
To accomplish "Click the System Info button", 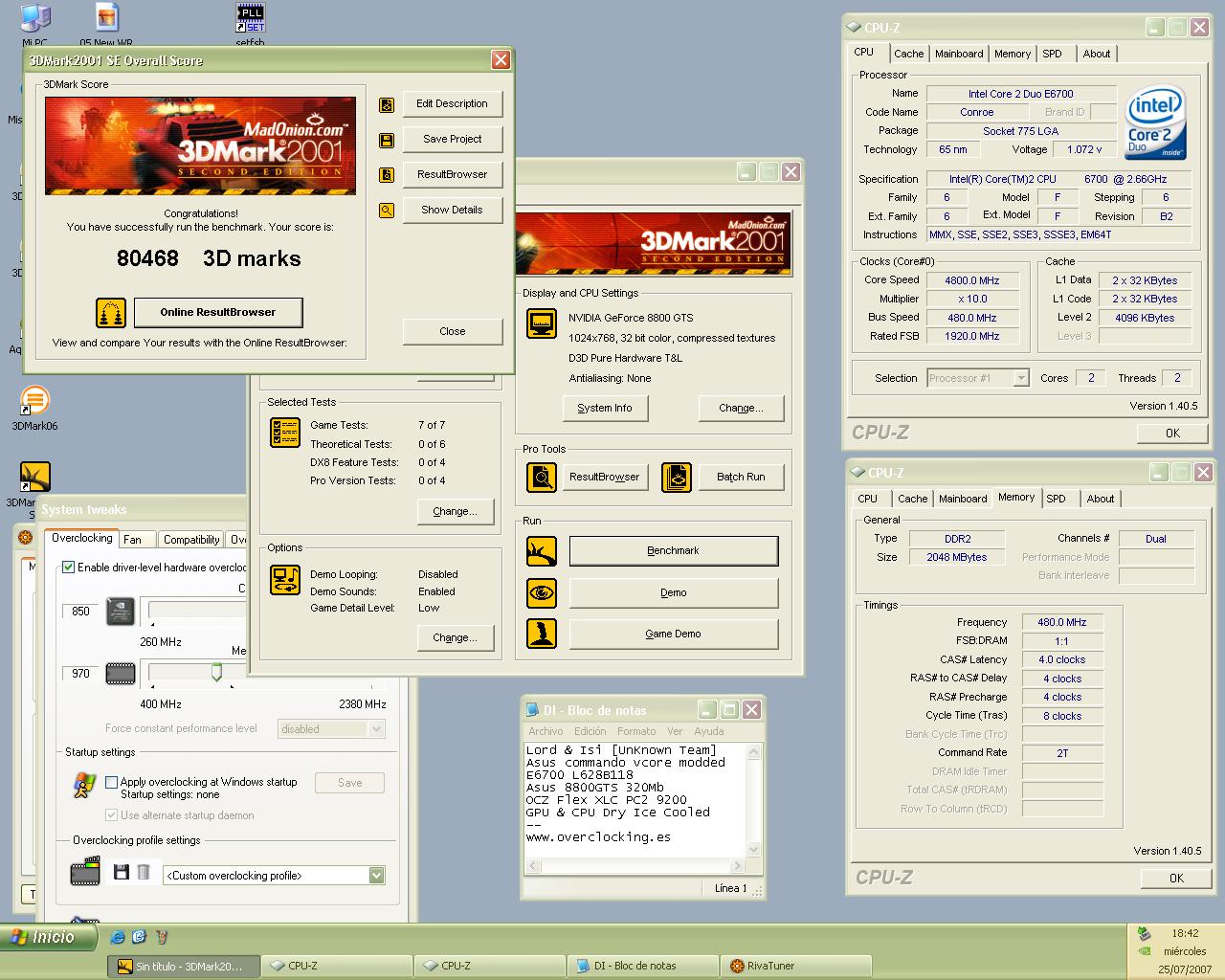I will (605, 408).
